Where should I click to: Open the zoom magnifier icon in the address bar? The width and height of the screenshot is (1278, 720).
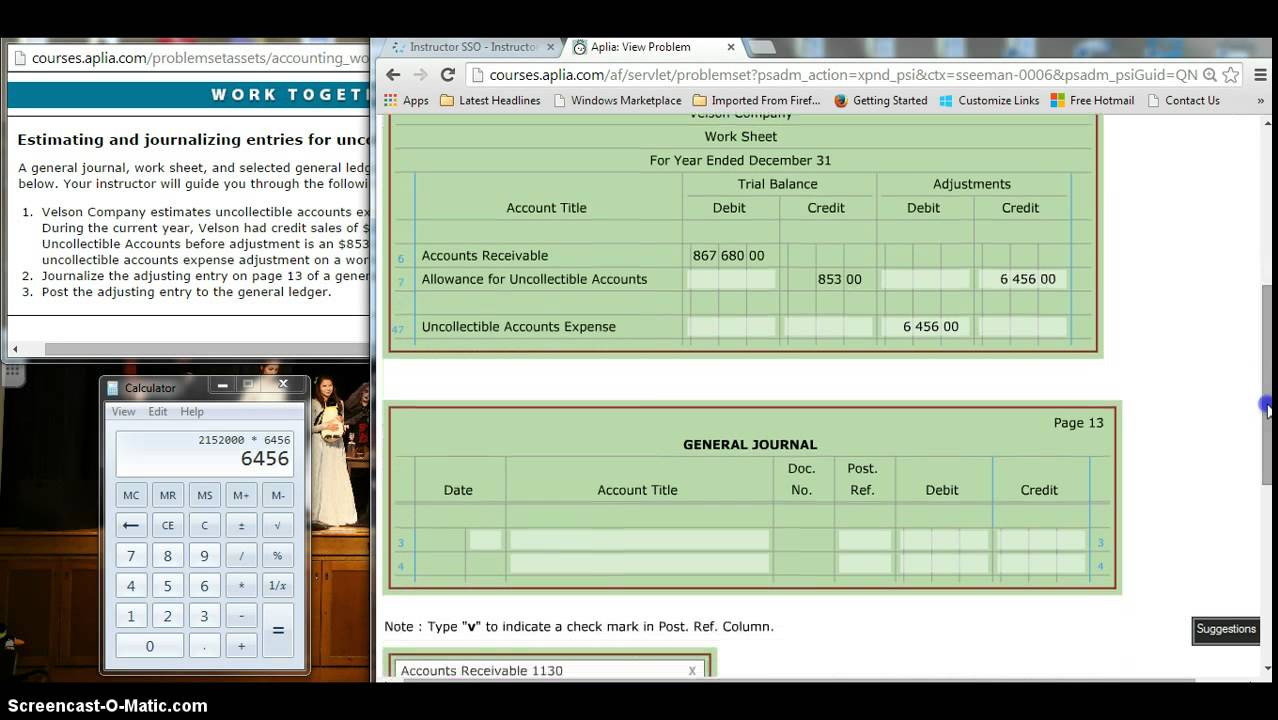tap(1209, 75)
